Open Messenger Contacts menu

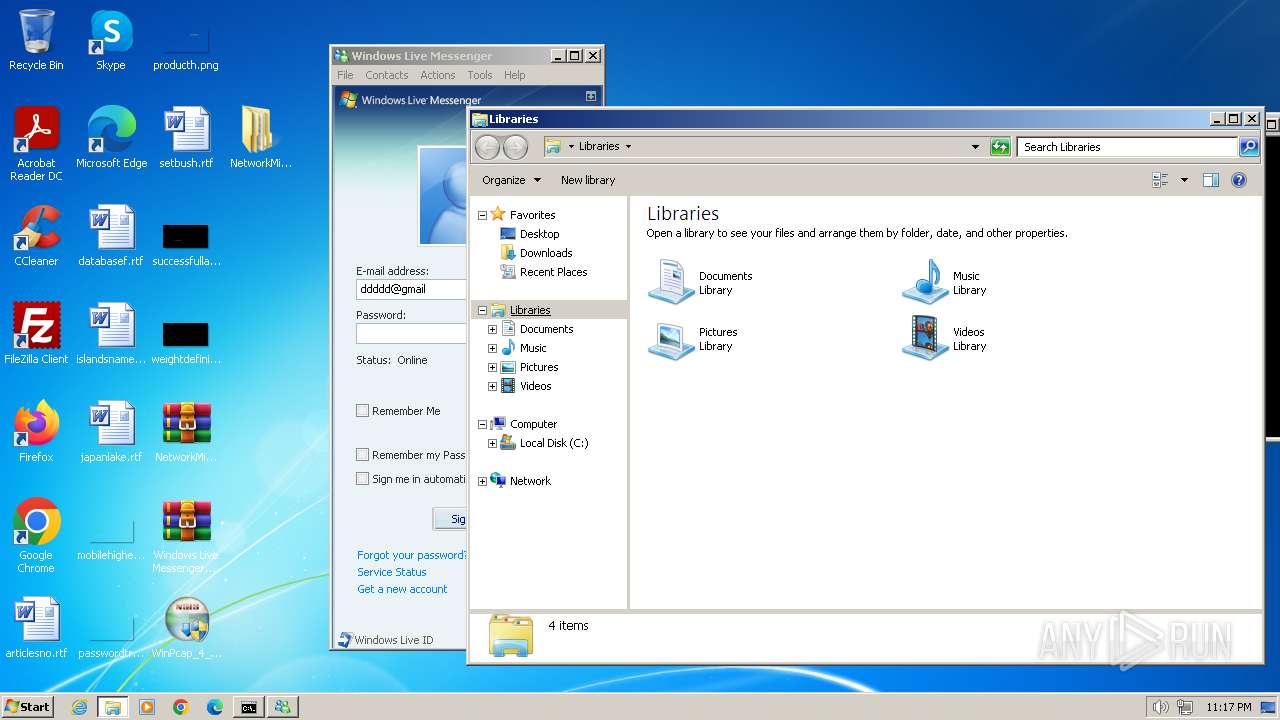pos(387,75)
